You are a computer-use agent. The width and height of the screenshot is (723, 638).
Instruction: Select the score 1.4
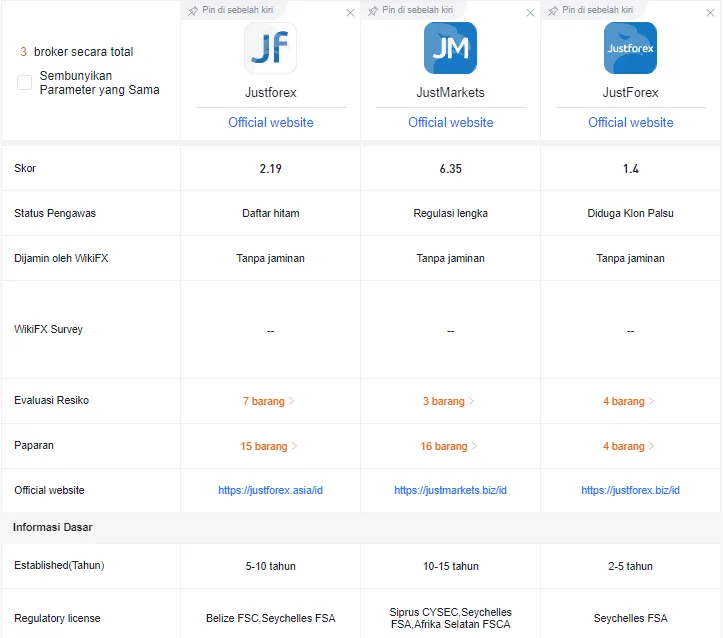pos(630,169)
